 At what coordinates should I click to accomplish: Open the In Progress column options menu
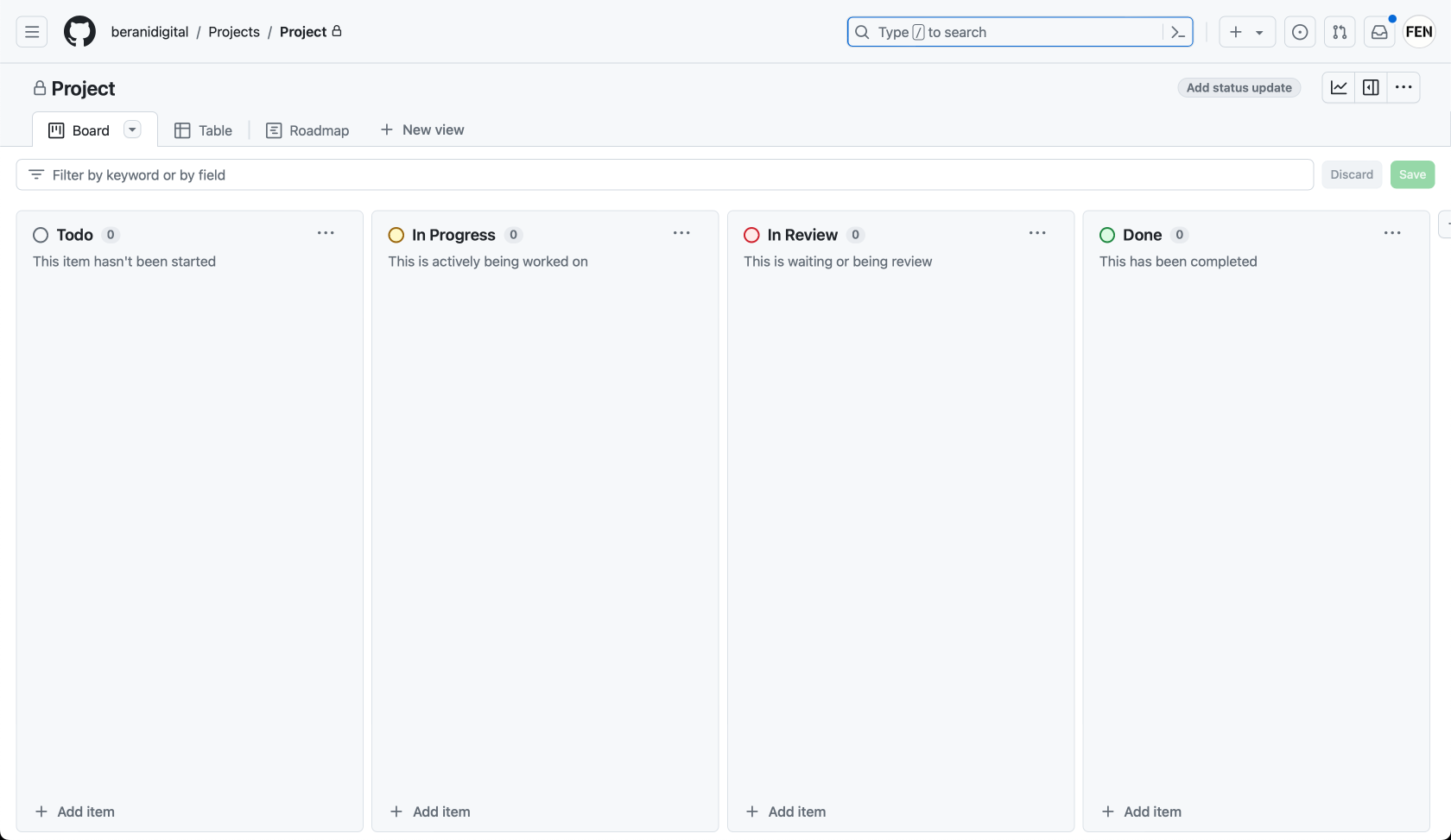coord(681,233)
